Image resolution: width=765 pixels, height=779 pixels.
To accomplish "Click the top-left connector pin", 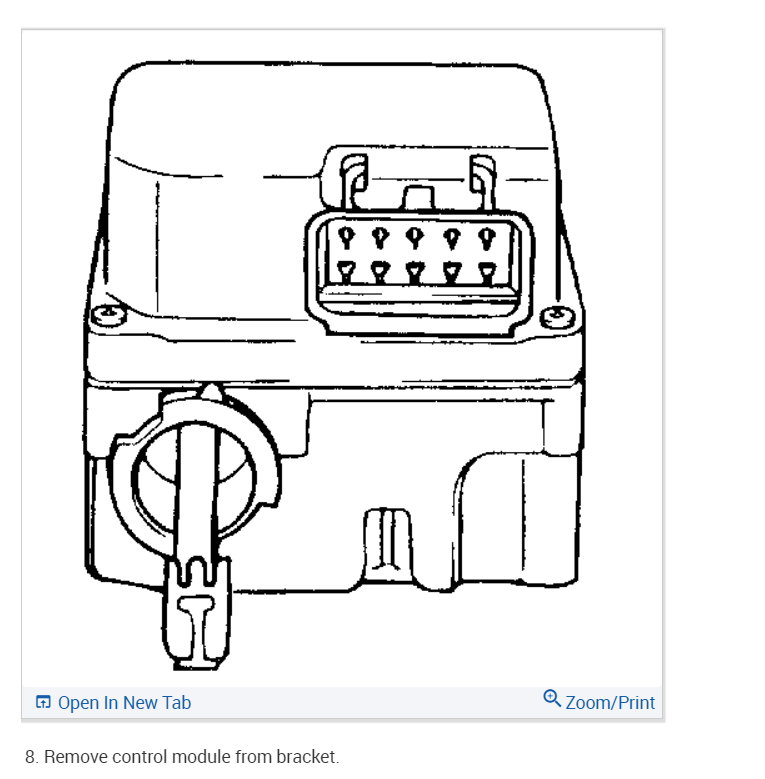I will click(x=346, y=236).
